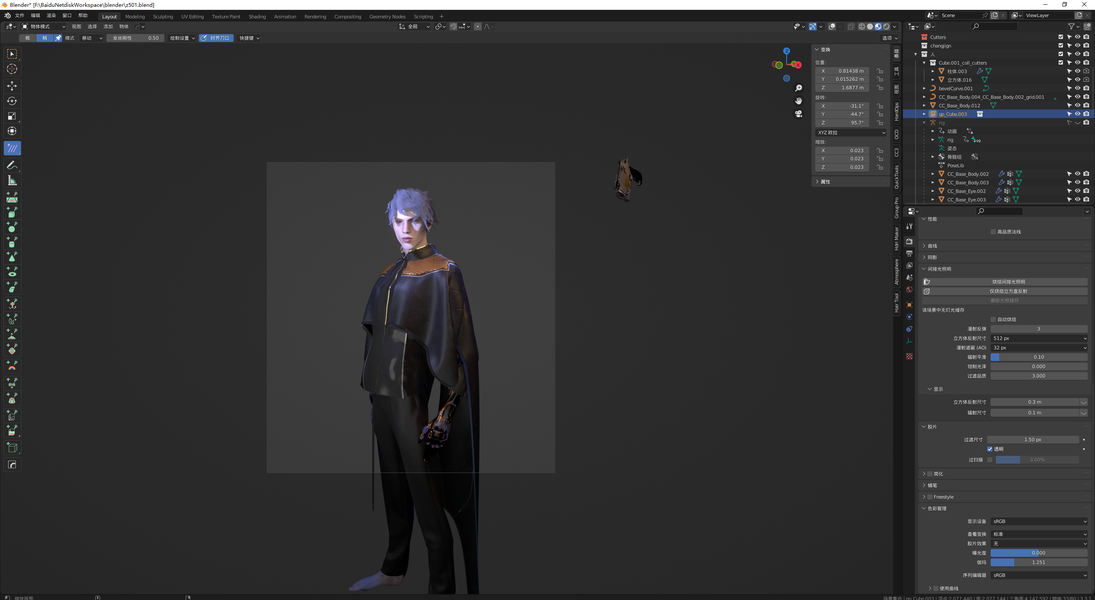
Task: Click the 烘焙间接光照明 button
Action: (1004, 281)
